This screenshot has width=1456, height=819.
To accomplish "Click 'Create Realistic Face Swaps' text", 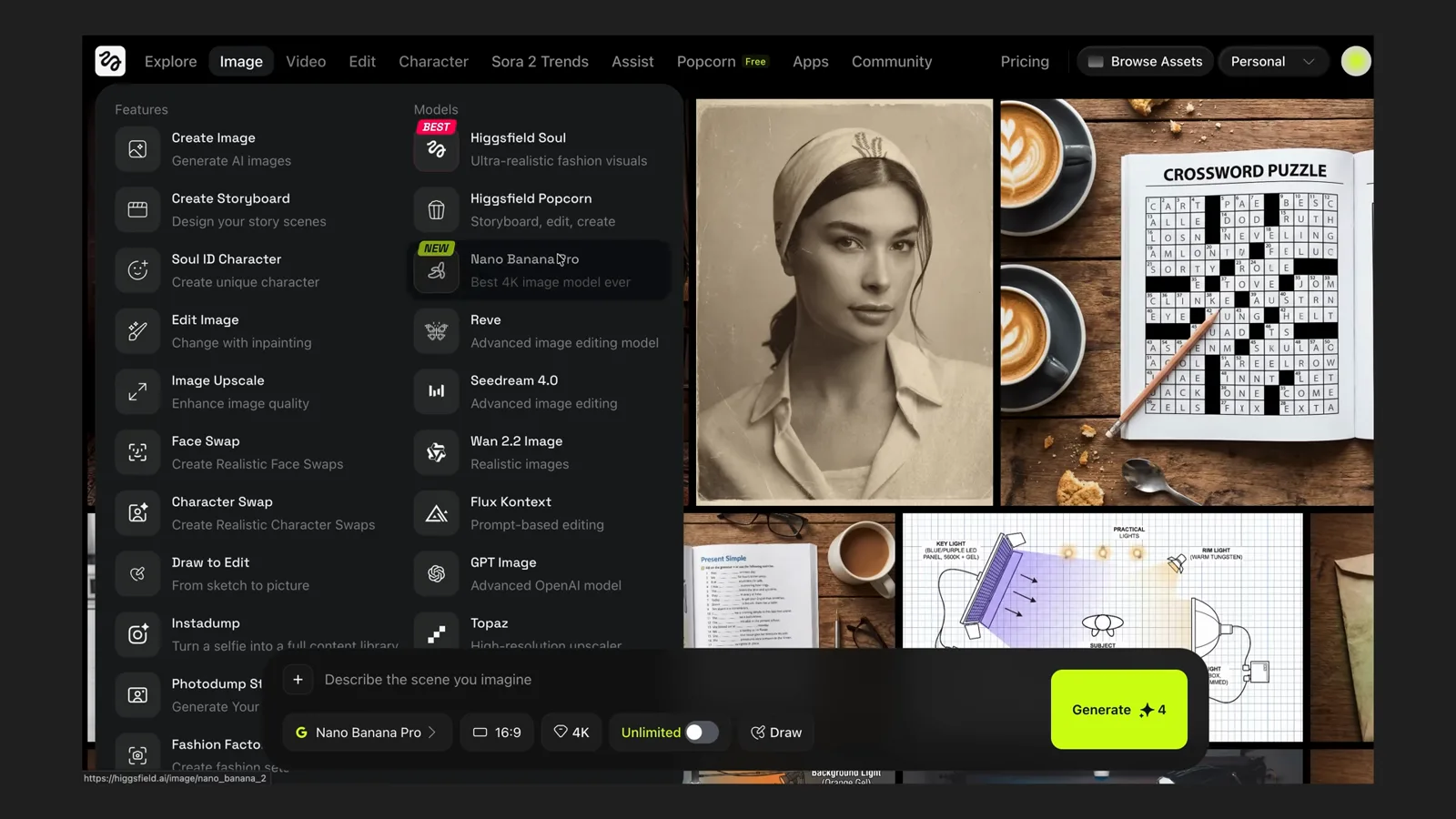I will coord(258,464).
